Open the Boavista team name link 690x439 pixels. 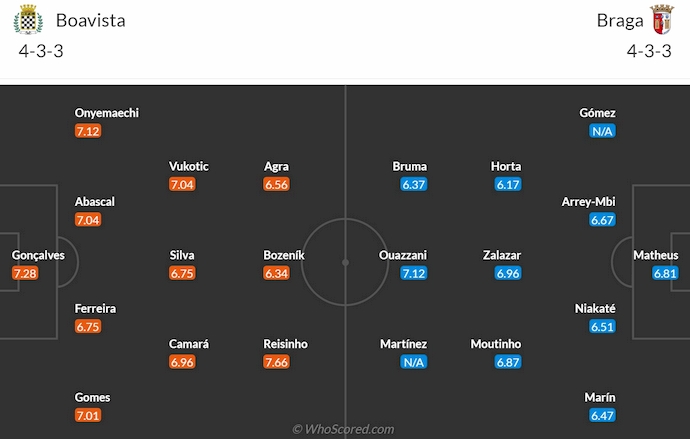(91, 21)
